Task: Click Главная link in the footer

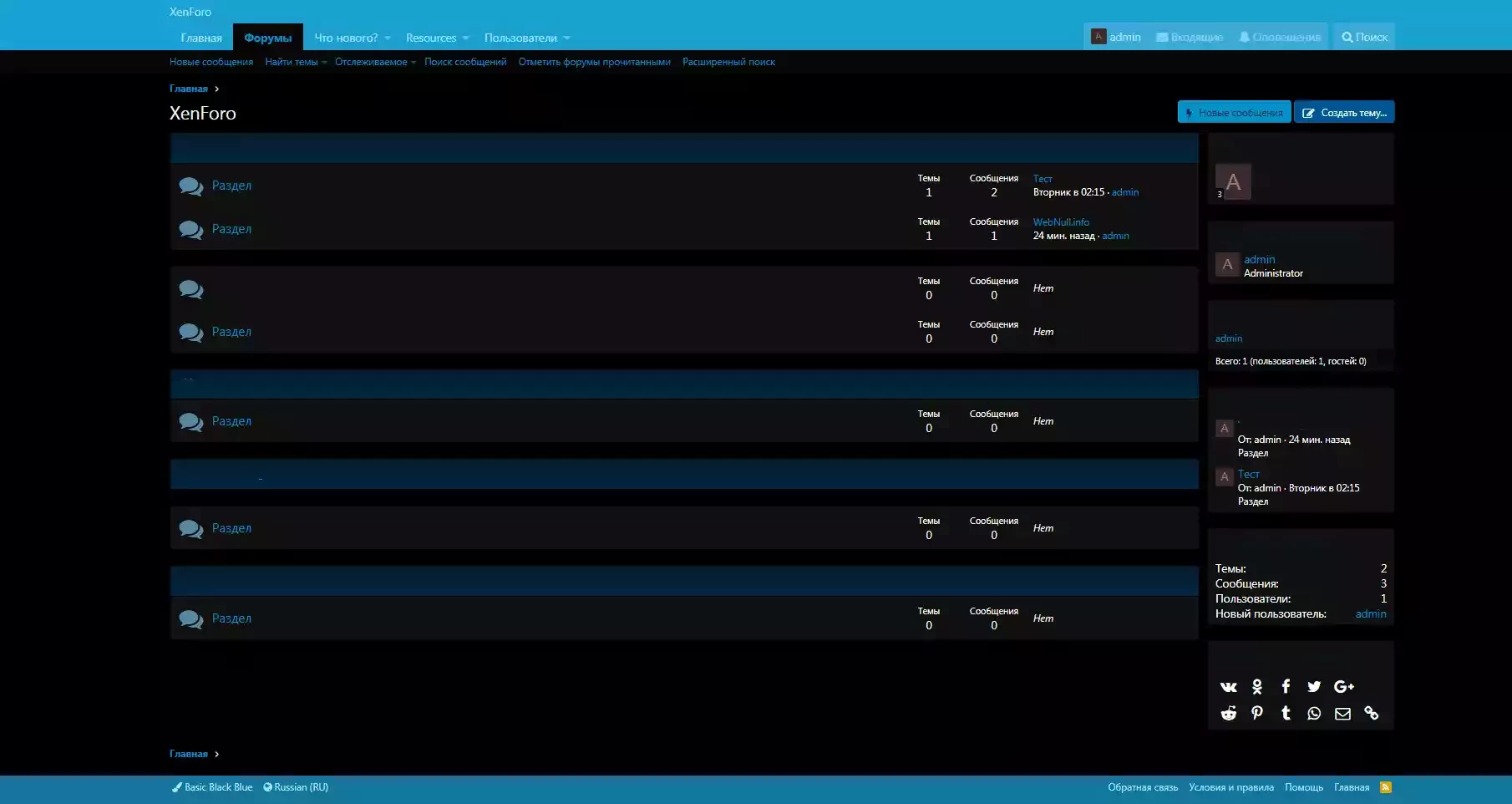Action: [1352, 787]
